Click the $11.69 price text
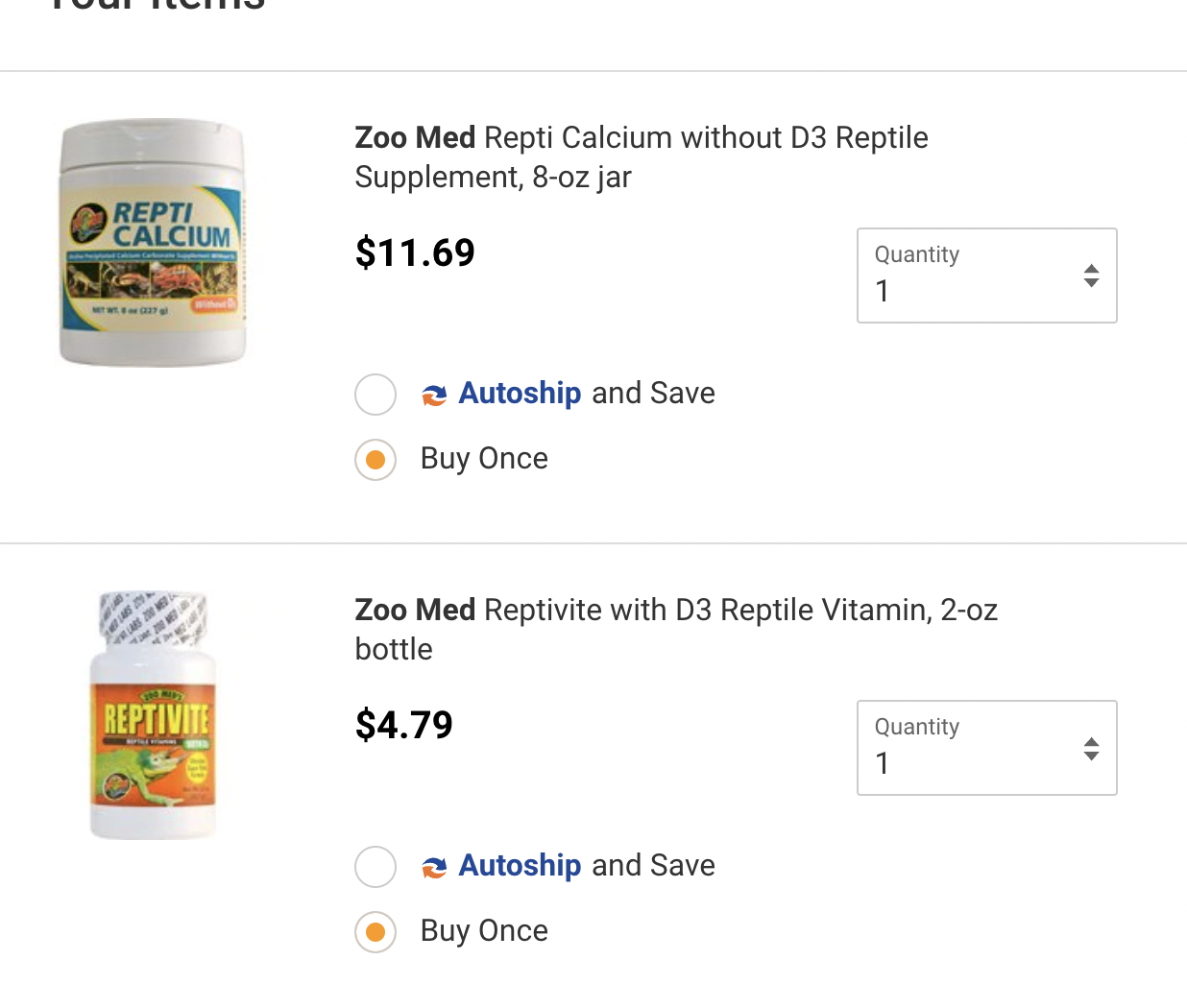 (x=415, y=253)
